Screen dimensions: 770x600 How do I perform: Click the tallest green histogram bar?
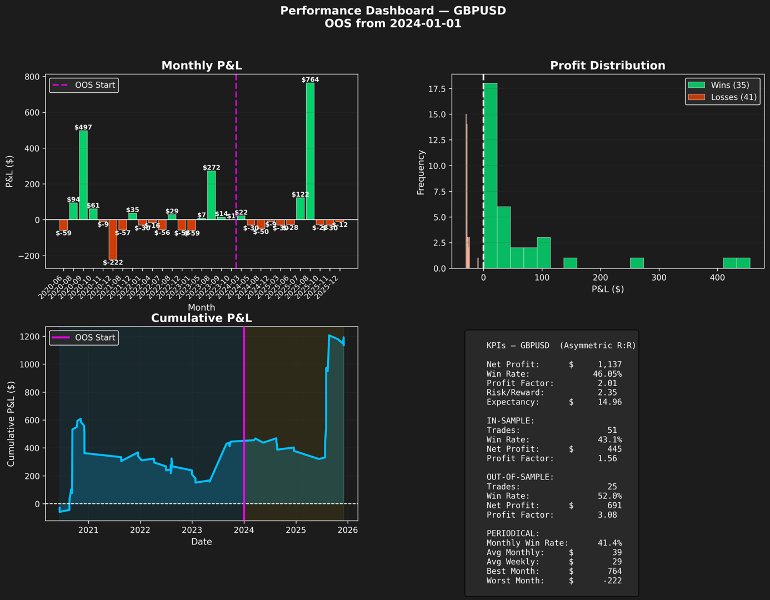tap(490, 176)
